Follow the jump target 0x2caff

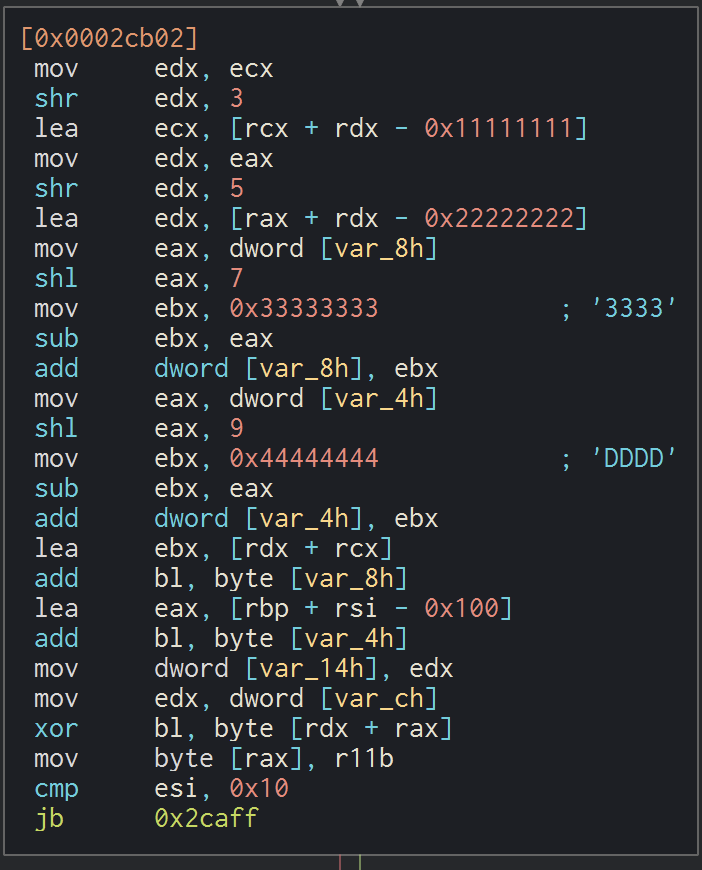click(x=206, y=818)
